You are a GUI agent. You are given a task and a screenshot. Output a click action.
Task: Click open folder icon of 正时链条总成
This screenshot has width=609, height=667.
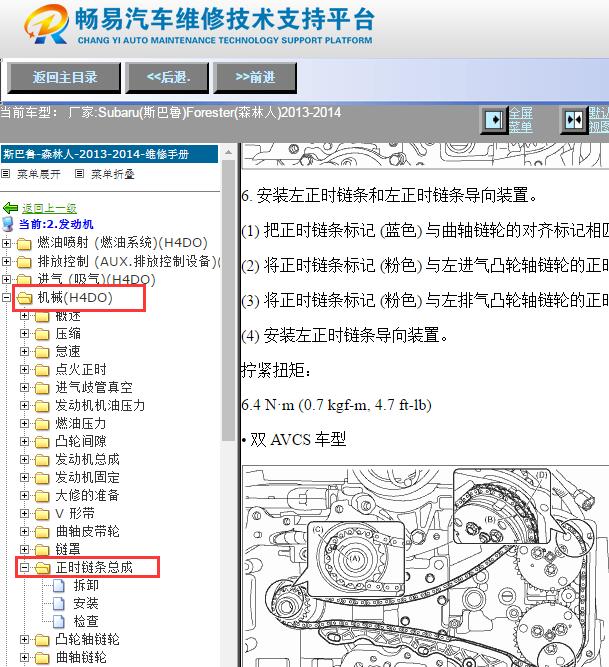[43, 568]
